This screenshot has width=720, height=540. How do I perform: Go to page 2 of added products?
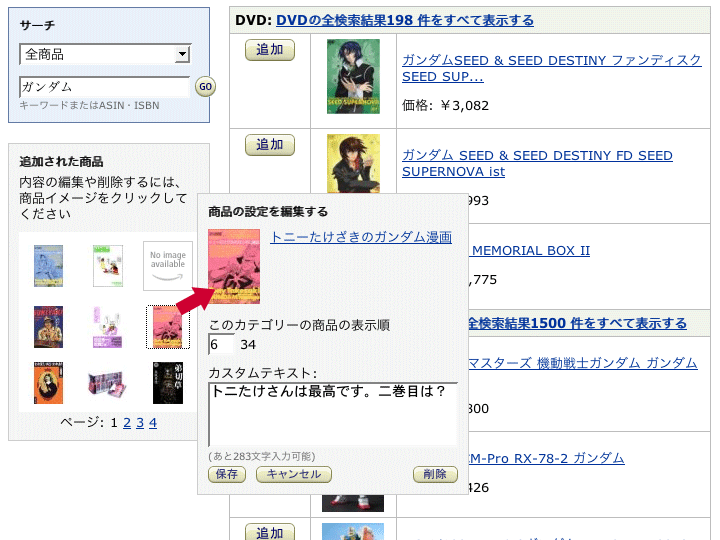(127, 422)
